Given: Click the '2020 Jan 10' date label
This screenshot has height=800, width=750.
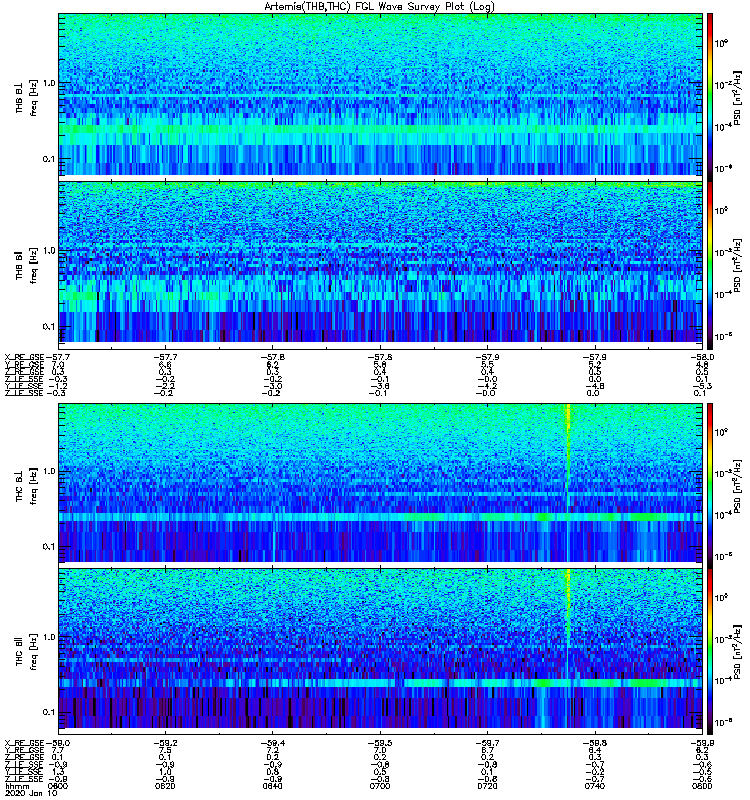Looking at the screenshot, I should coord(30,793).
